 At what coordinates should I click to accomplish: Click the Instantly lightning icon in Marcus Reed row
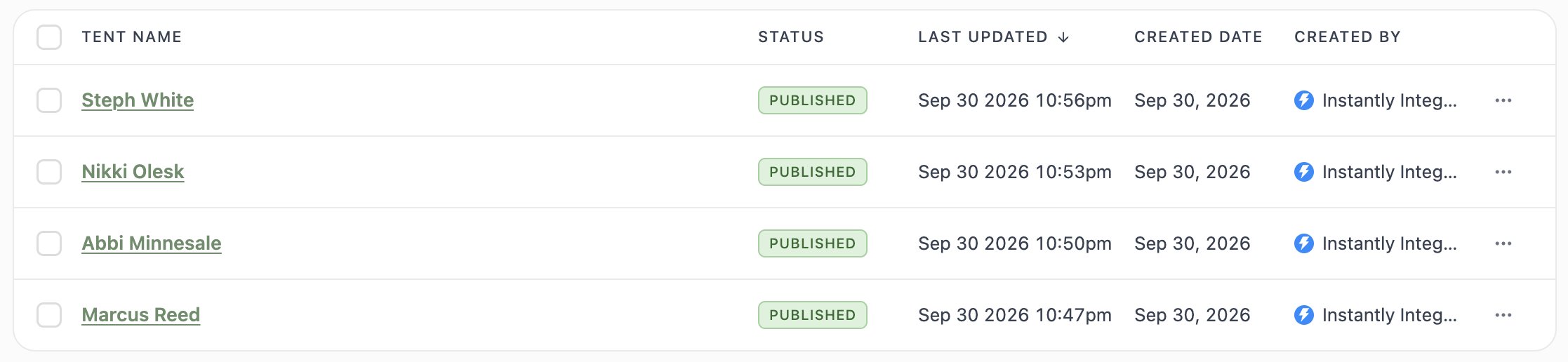click(x=1303, y=315)
